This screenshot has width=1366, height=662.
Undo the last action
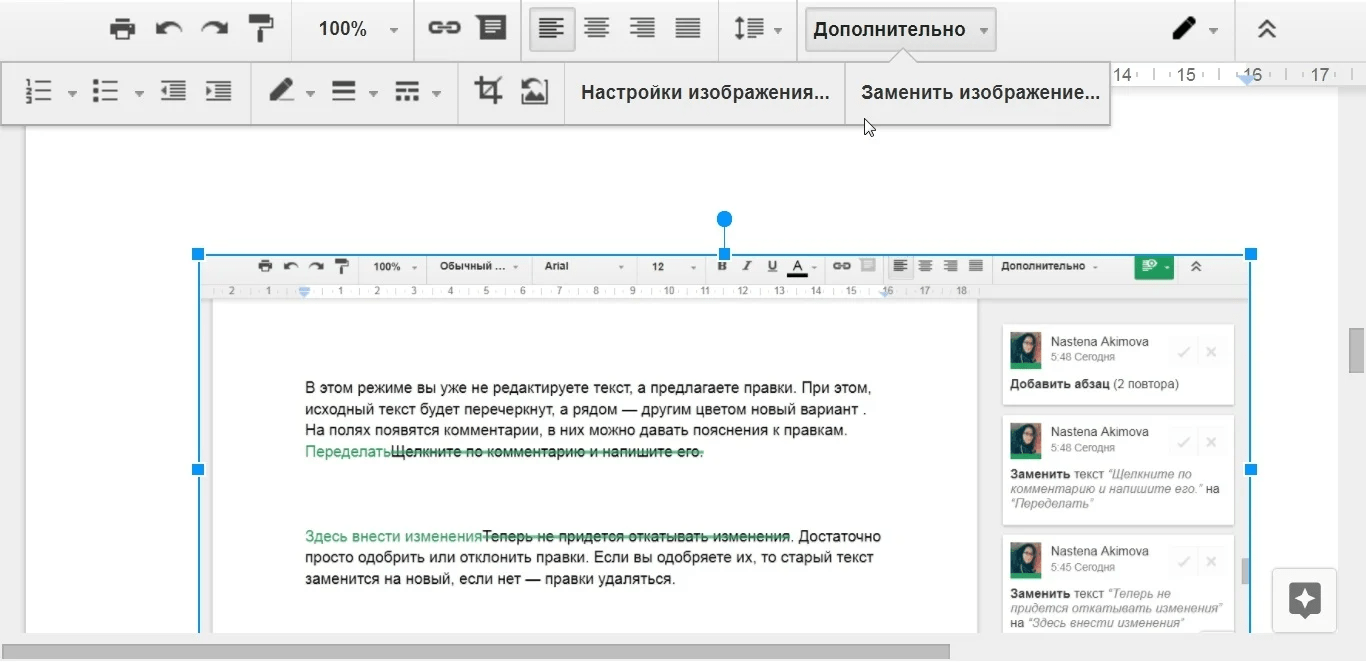168,29
